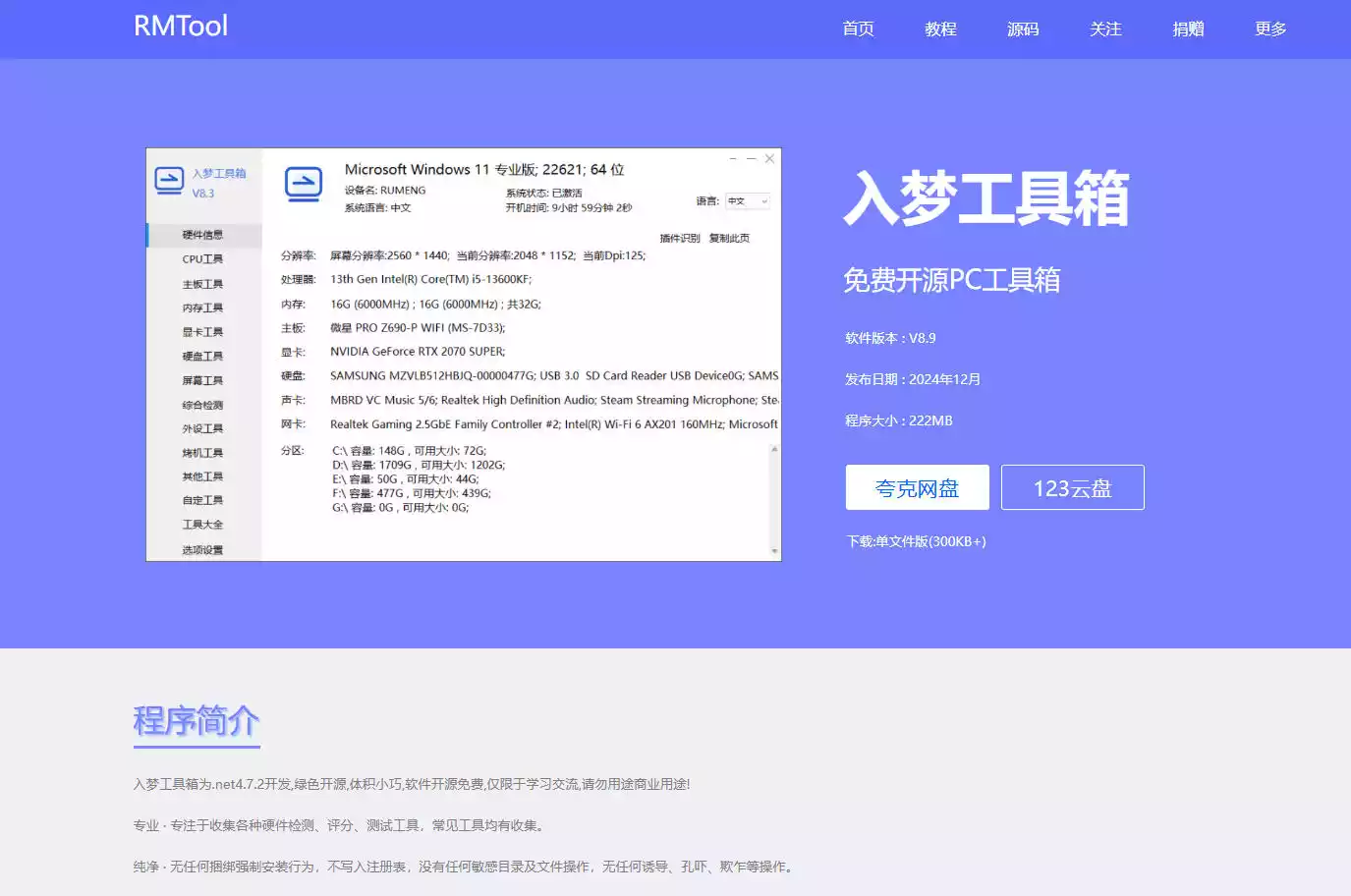Click the monitor icon beside Microsoft Windows 11
Screen dimensions: 1351x896
click(x=303, y=185)
